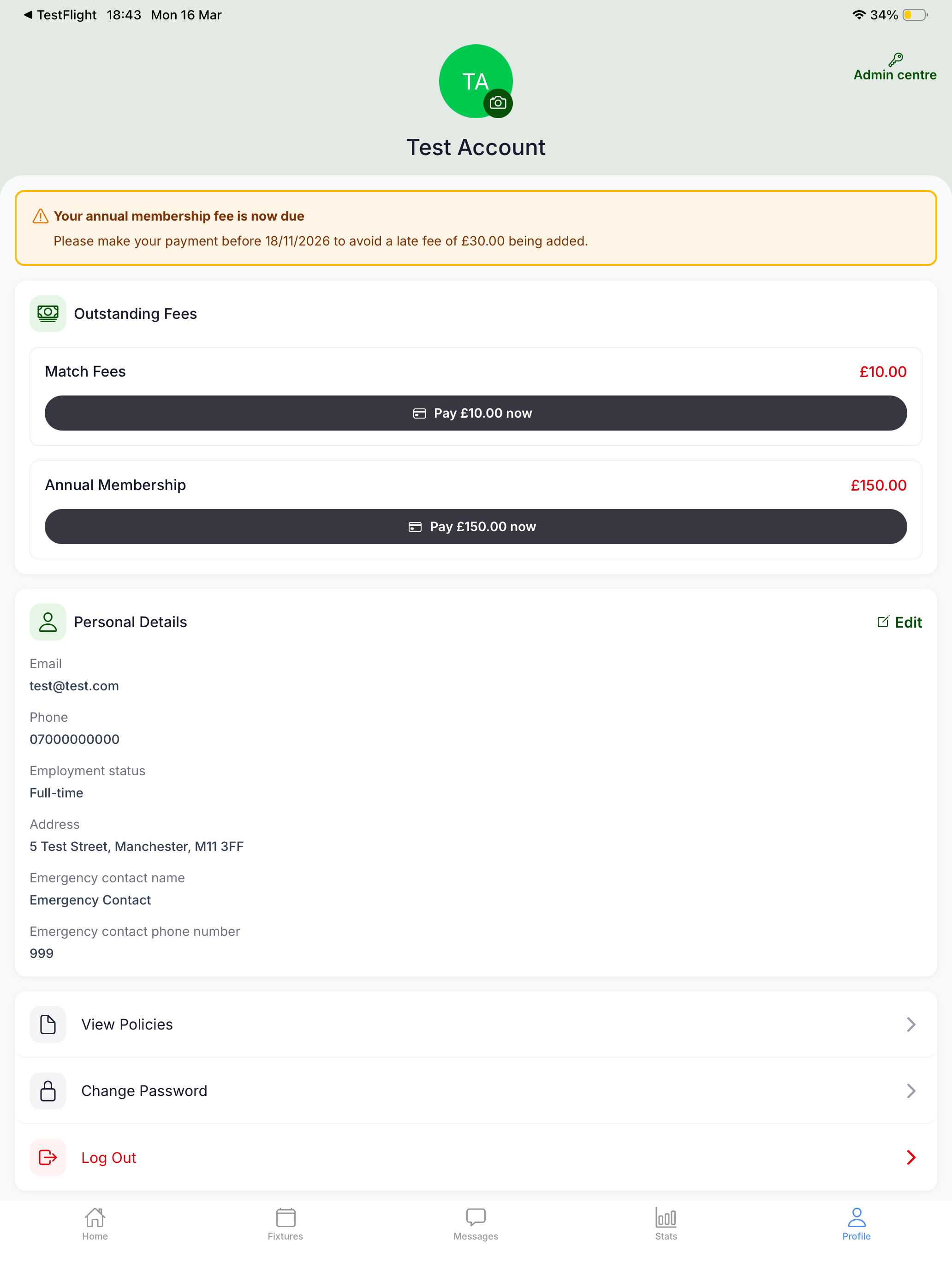Image resolution: width=952 pixels, height=1270 pixels.
Task: Tap the Personal Details person icon
Action: 48,622
